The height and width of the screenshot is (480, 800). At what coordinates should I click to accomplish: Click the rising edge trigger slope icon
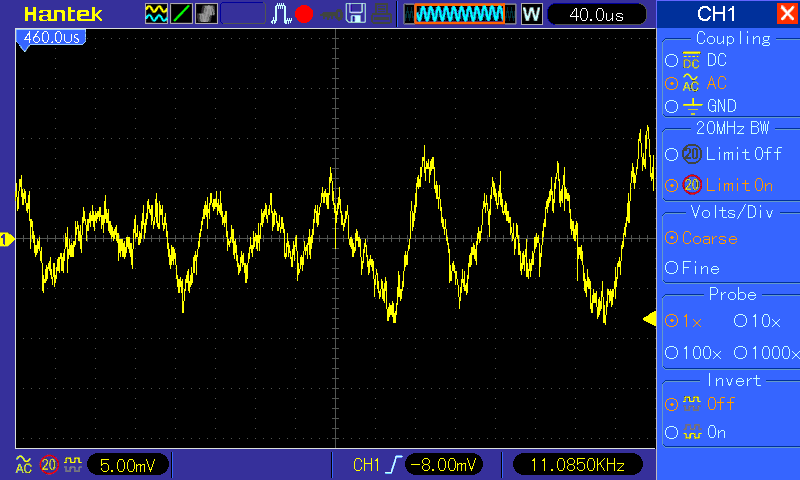[x=394, y=465]
